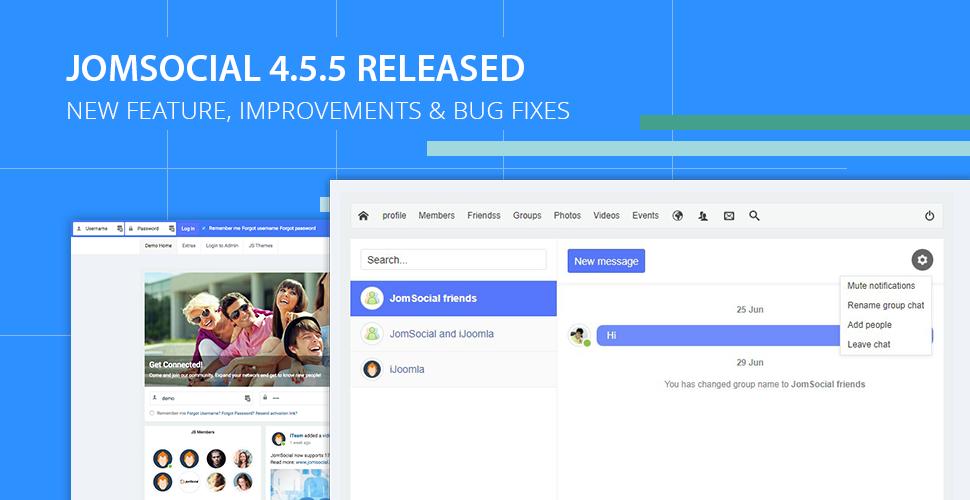This screenshot has height=500, width=970.
Task: Click the demo username field
Action: 200,398
